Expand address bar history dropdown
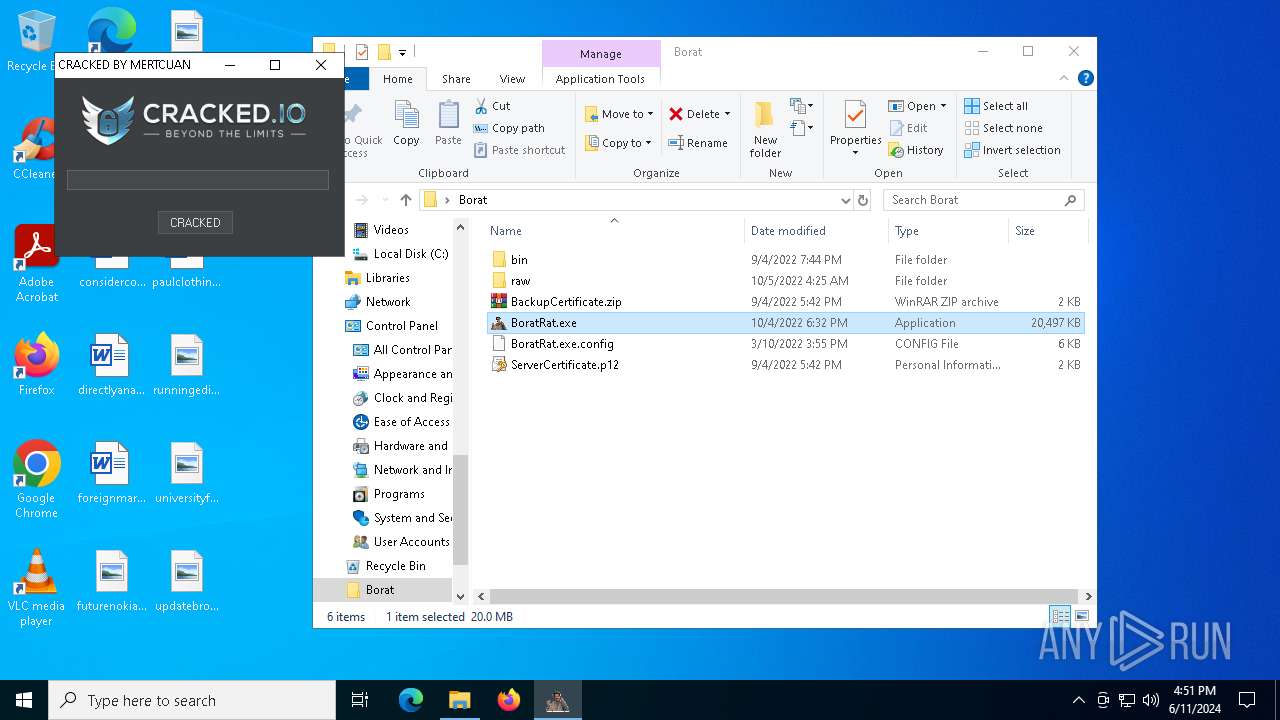Image resolution: width=1280 pixels, height=720 pixels. click(x=846, y=200)
